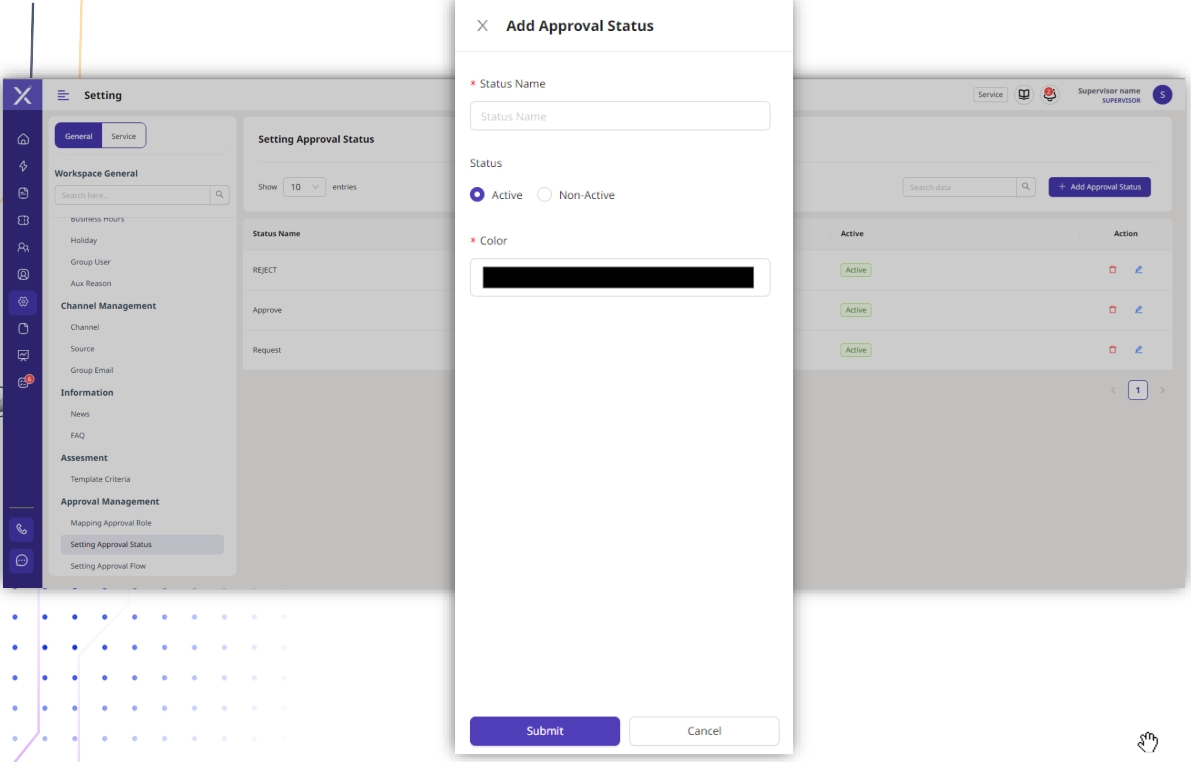
Task: Delete the REJECT status row
Action: pyautogui.click(x=1112, y=270)
